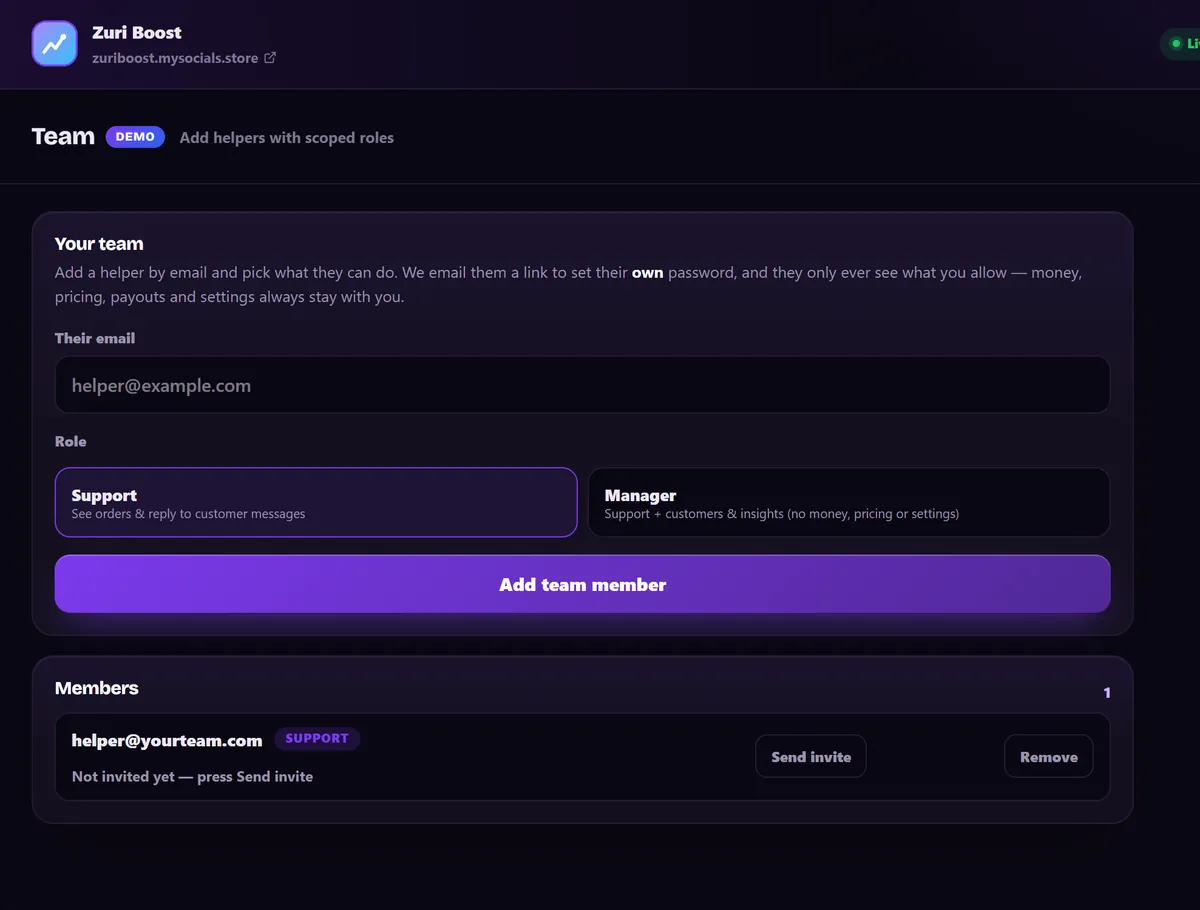Click the DEMO badge next to Team
Viewport: 1200px width, 910px height.
[135, 137]
